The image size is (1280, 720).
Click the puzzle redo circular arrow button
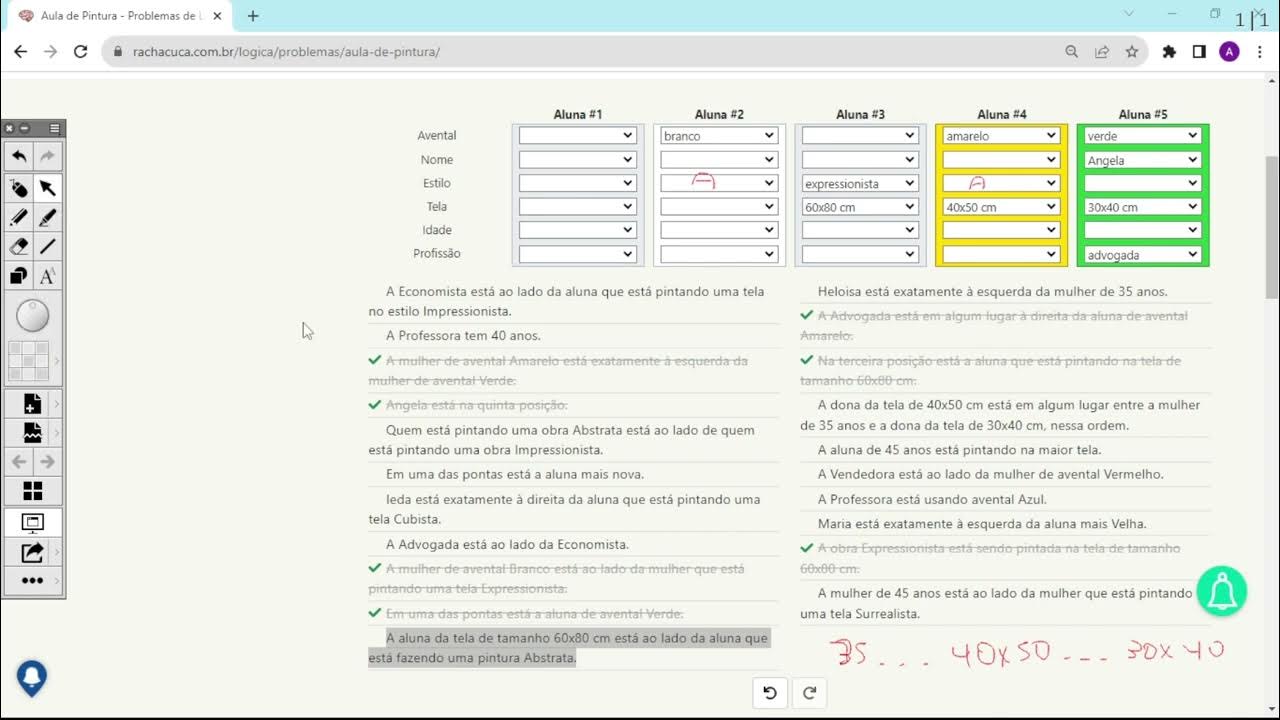click(810, 693)
